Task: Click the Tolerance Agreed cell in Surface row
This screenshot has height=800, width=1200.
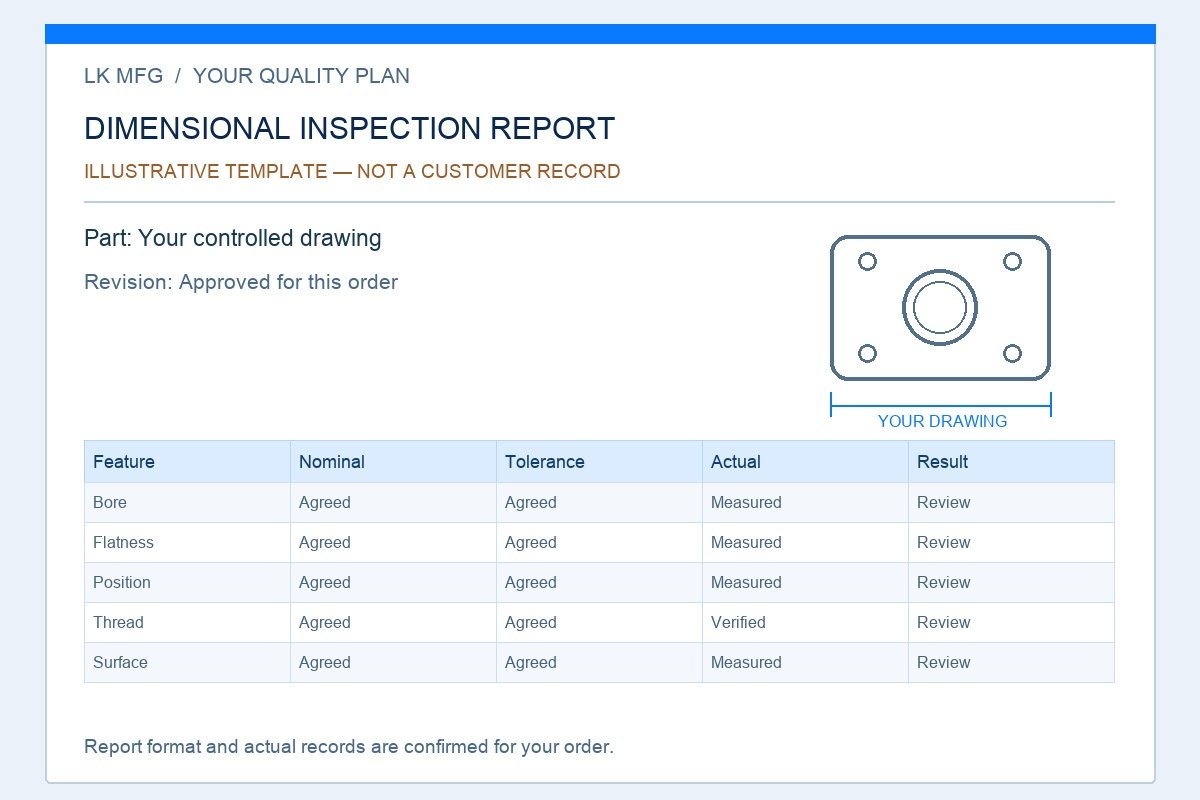Action: 599,663
